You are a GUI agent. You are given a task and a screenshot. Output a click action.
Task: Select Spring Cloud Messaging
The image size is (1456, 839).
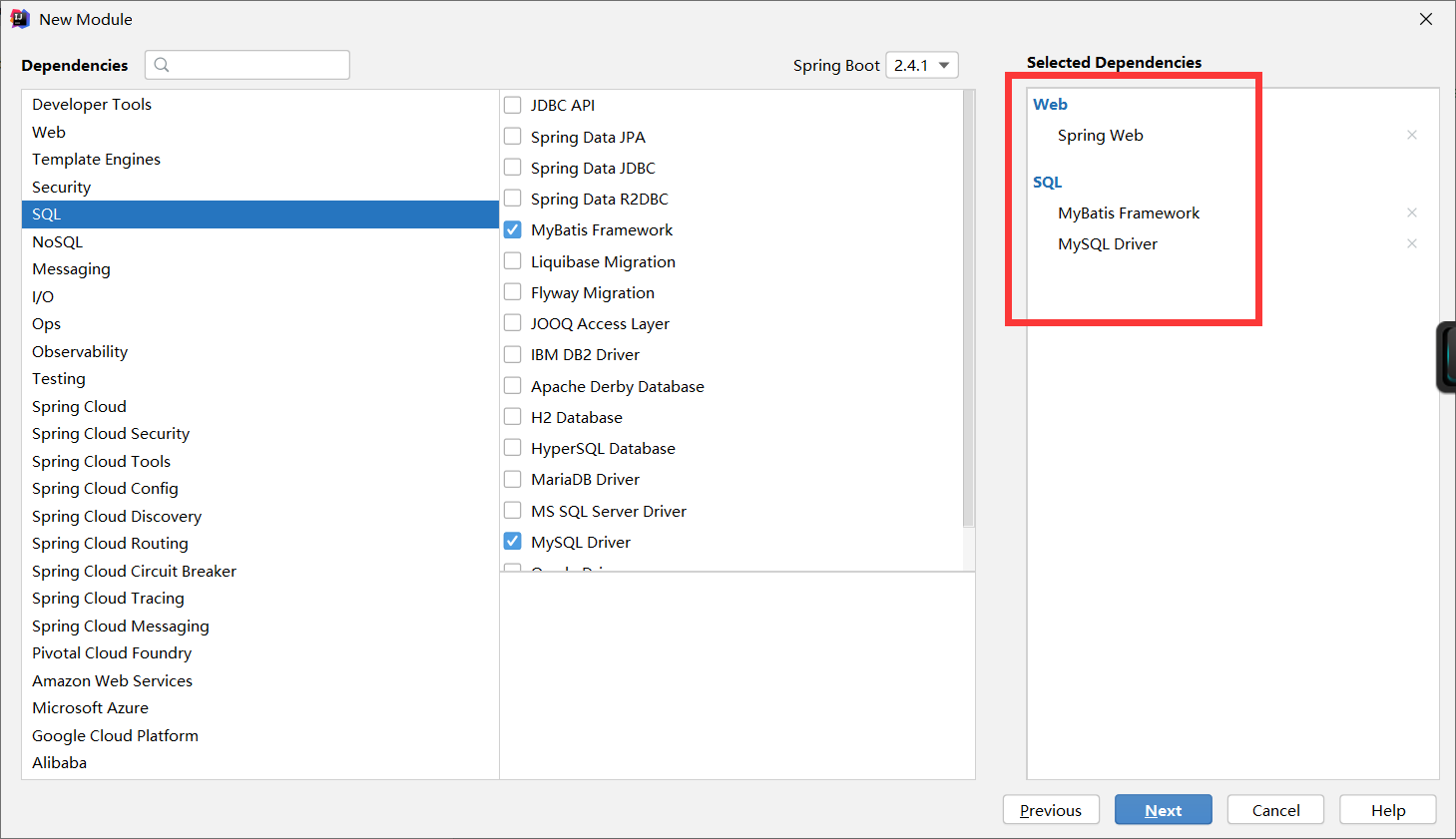coord(259,626)
